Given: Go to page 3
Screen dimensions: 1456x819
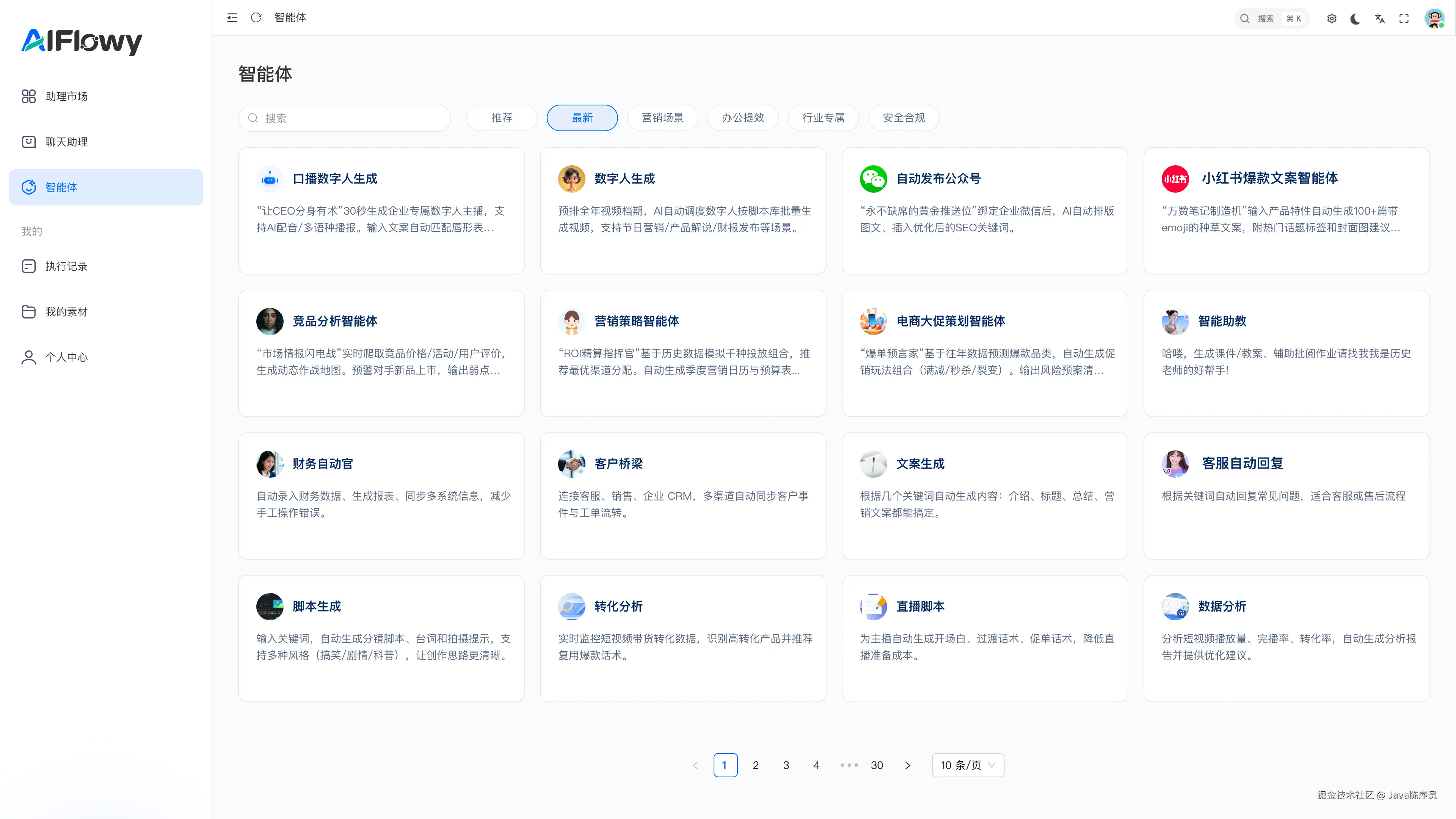Looking at the screenshot, I should point(786,765).
